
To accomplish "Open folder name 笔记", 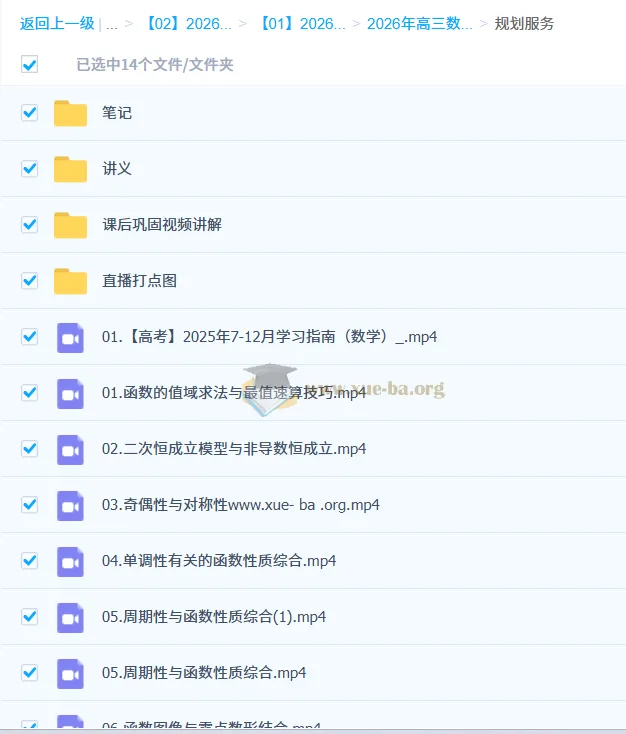I will [117, 113].
